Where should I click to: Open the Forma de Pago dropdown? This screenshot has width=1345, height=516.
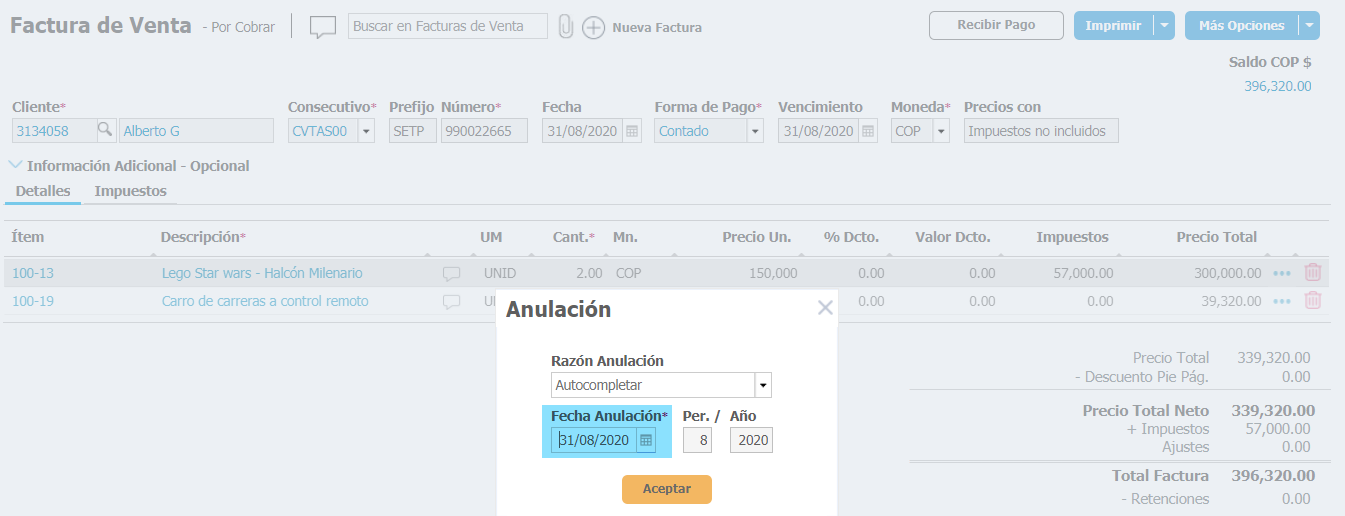(x=754, y=131)
